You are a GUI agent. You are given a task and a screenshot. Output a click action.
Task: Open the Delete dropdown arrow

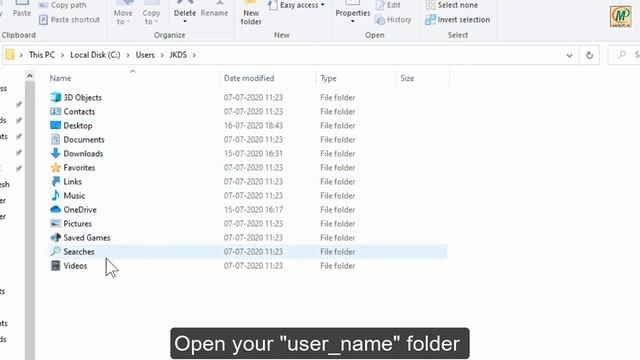click(185, 22)
